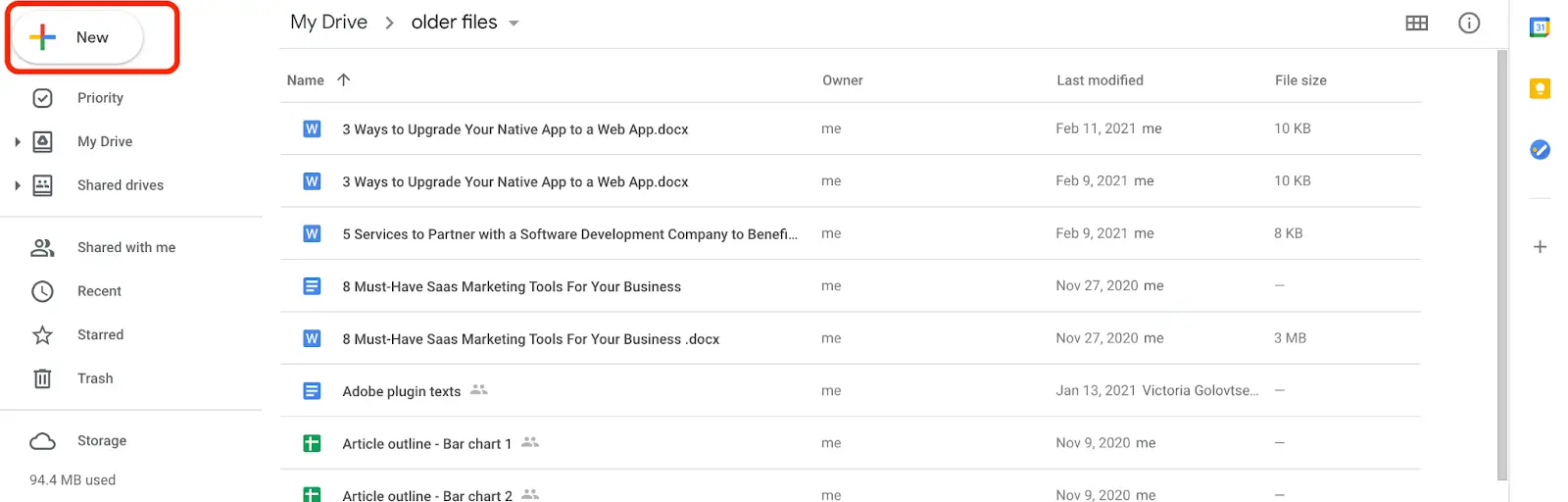Click the Storage cloud icon
1568x502 pixels.
click(42, 441)
